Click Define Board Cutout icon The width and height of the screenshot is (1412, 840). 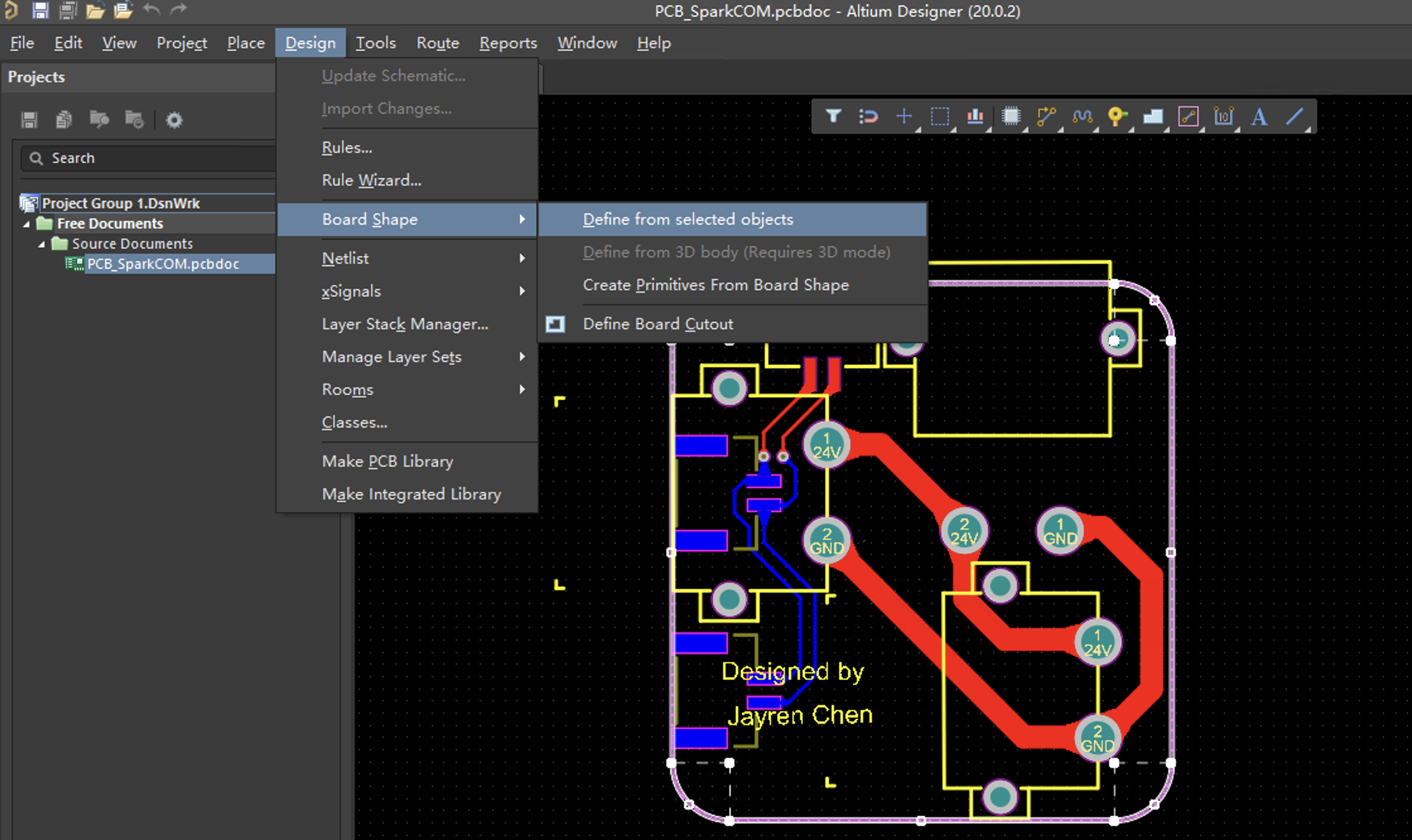point(555,324)
